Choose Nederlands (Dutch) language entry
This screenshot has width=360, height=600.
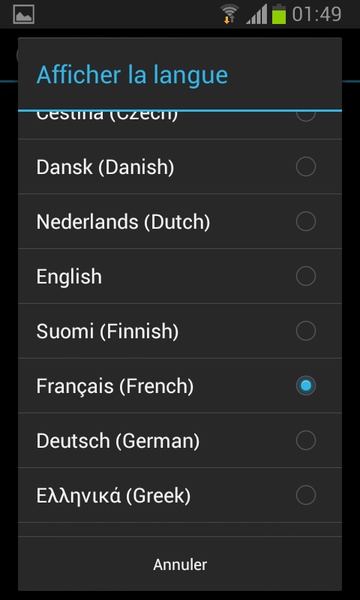coord(180,222)
